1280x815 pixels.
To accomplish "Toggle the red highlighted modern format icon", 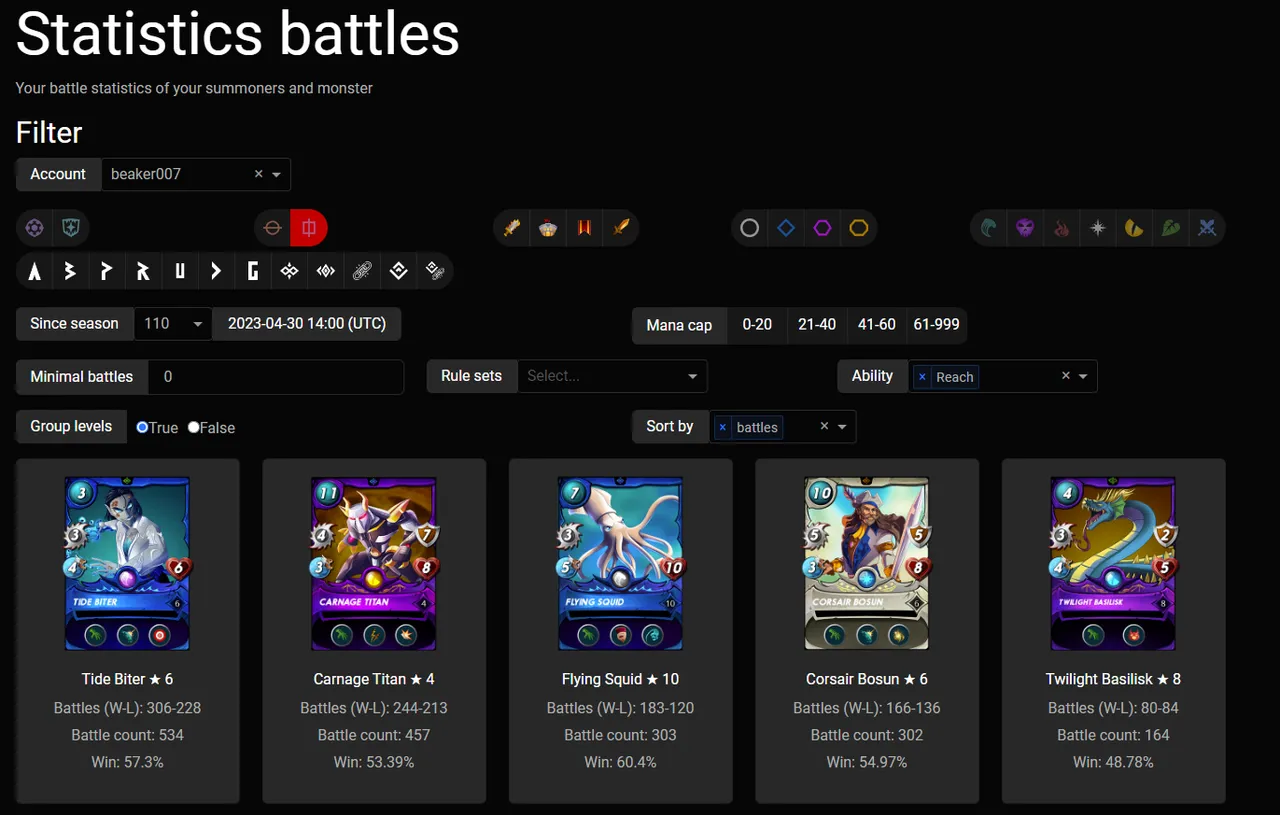I will pyautogui.click(x=309, y=228).
